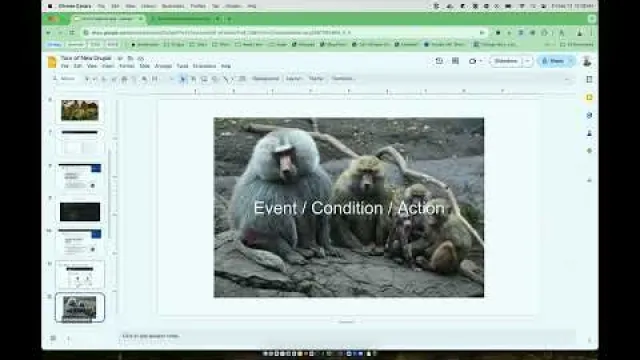Screen dimensions: 640x360
Task: Open Google Keep yellow sidebar icon
Action: [589, 98]
